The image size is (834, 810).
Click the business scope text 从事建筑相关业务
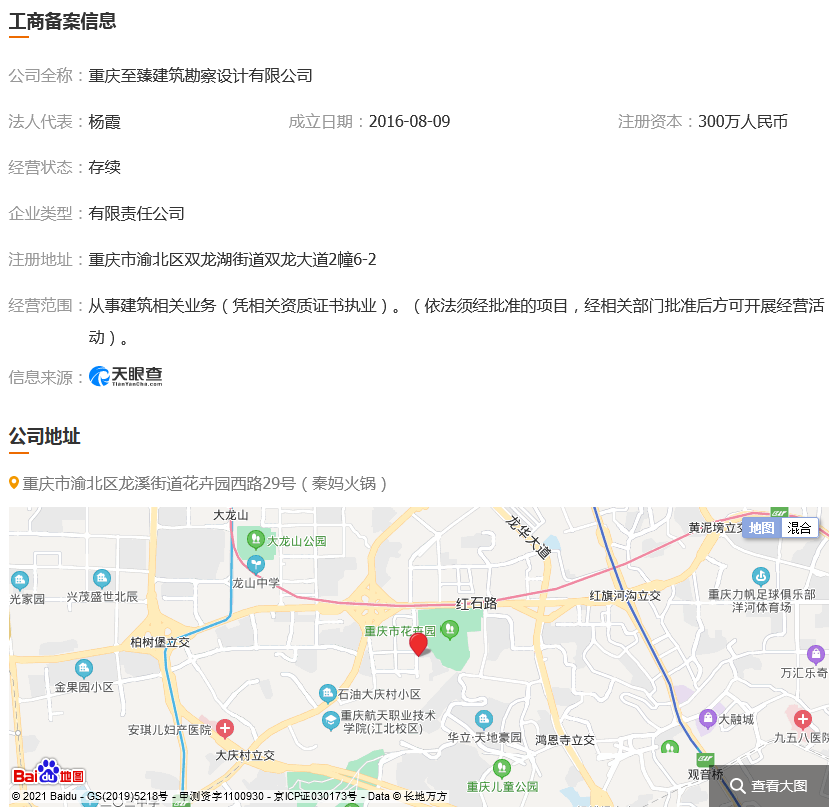coord(152,306)
